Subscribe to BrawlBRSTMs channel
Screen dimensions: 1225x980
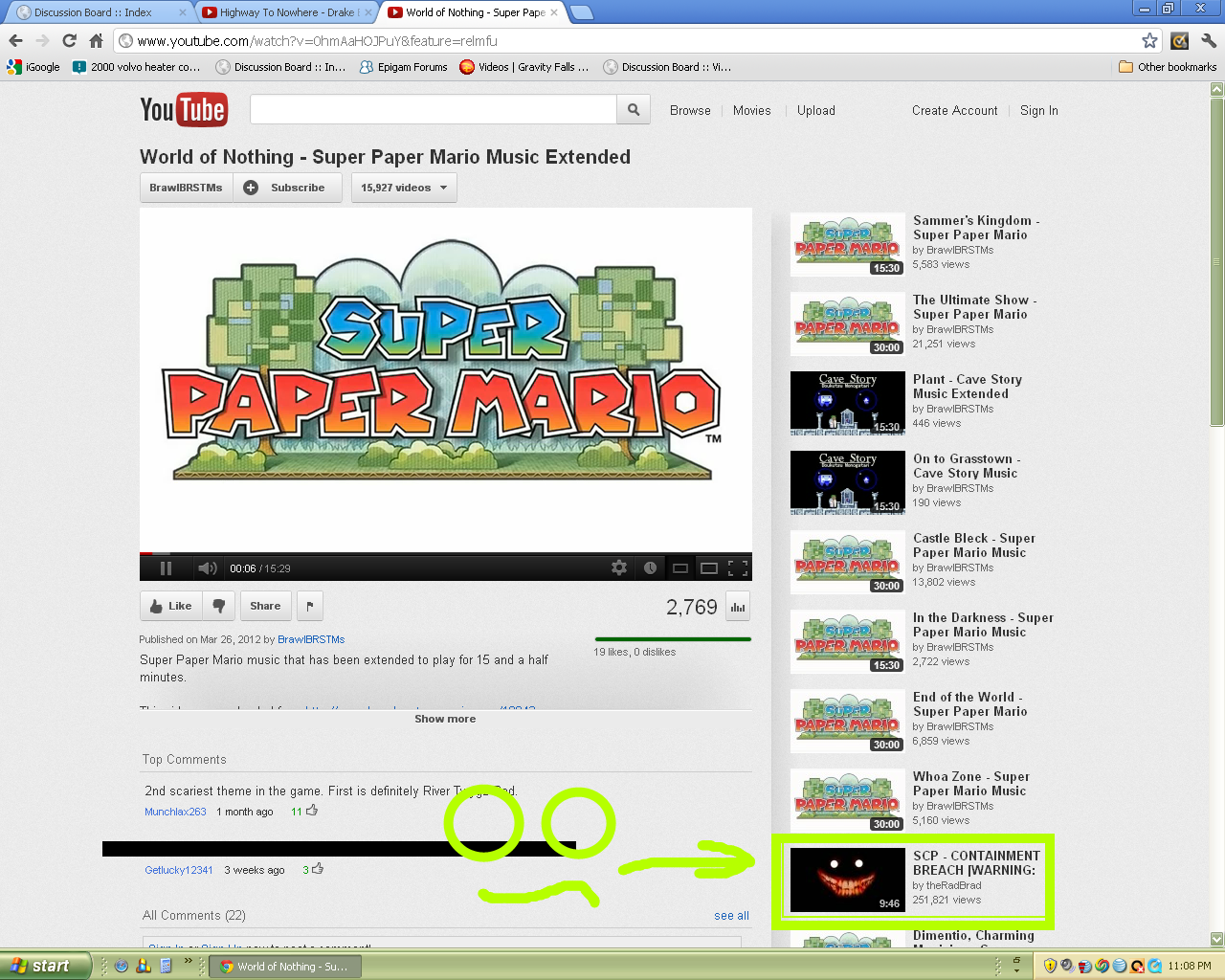287,188
